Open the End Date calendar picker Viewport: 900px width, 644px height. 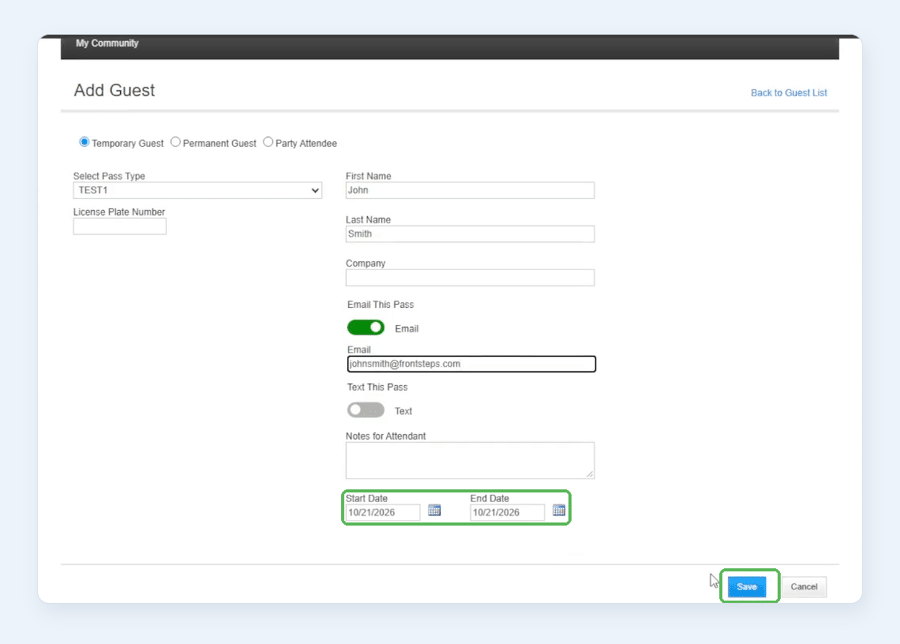[559, 510]
